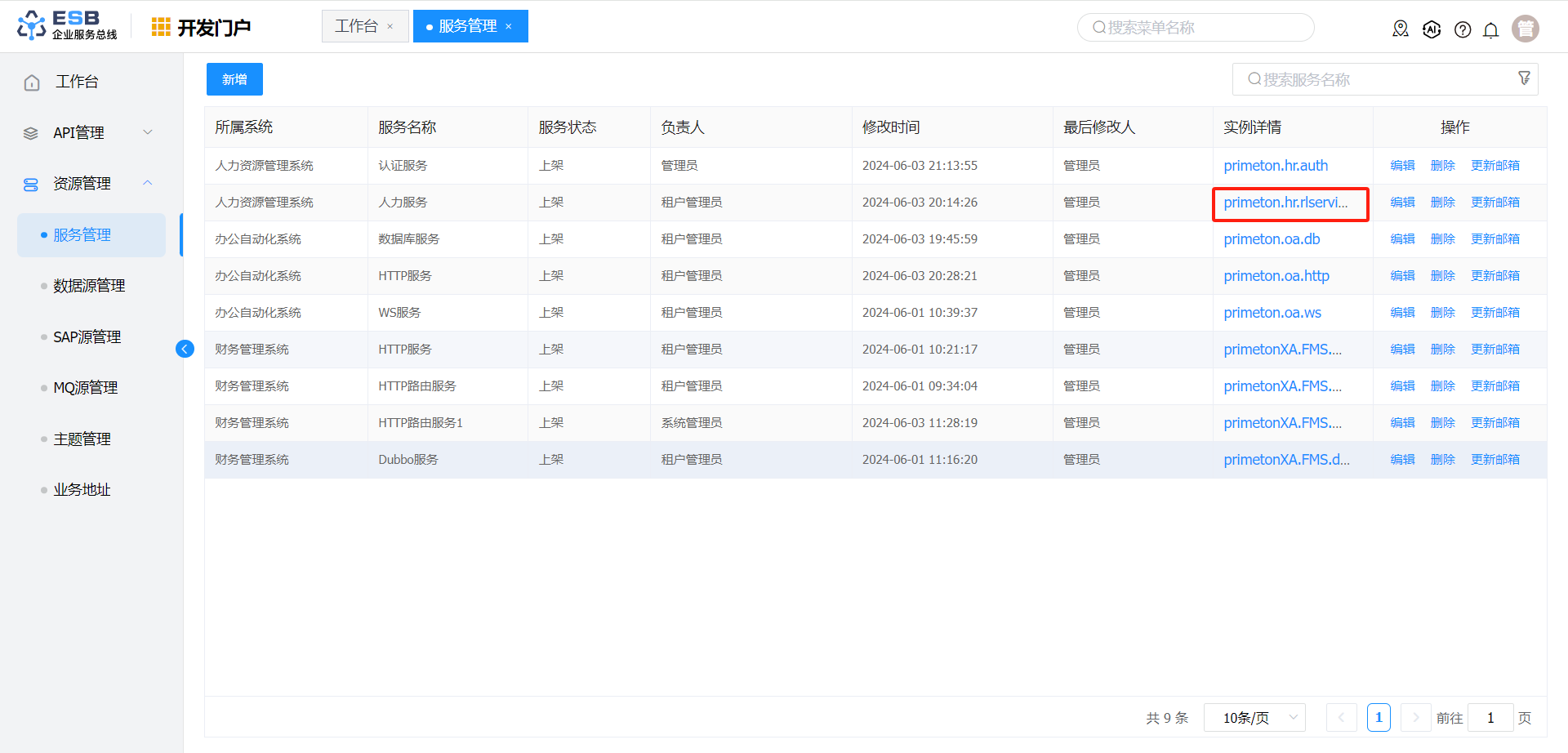This screenshot has height=753, width=1568.
Task: Select MQ源管理 from the sidebar
Action: pyautogui.click(x=85, y=388)
